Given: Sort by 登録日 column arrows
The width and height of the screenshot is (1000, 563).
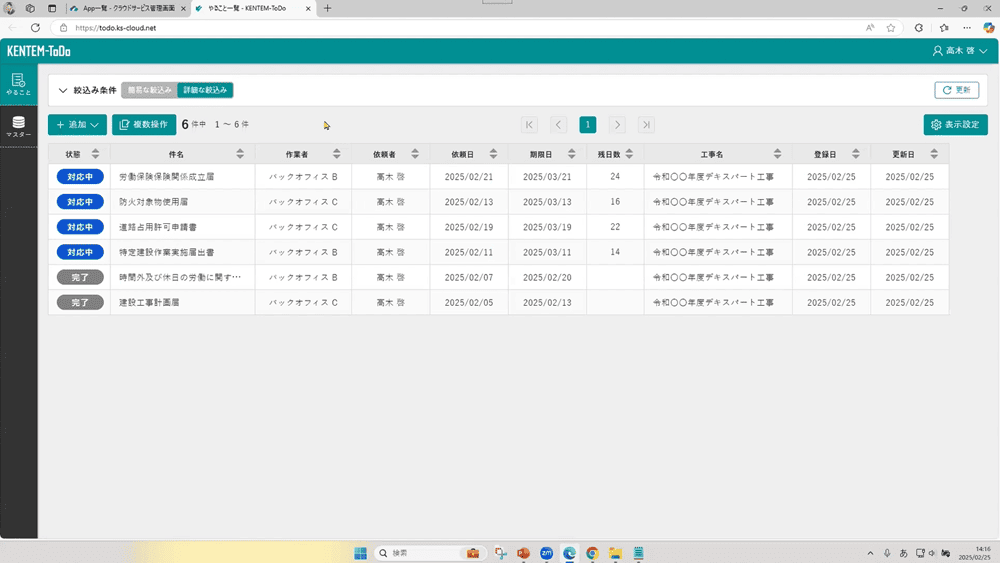Looking at the screenshot, I should [856, 154].
